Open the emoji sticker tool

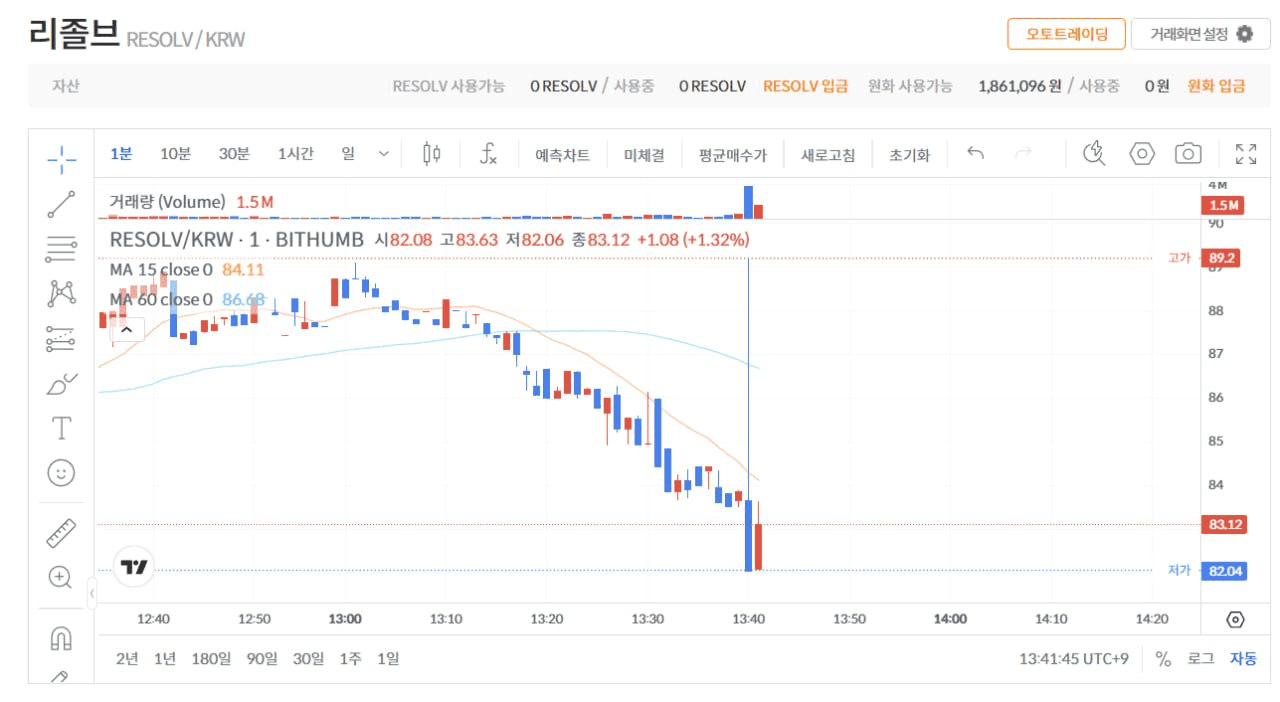[x=61, y=473]
